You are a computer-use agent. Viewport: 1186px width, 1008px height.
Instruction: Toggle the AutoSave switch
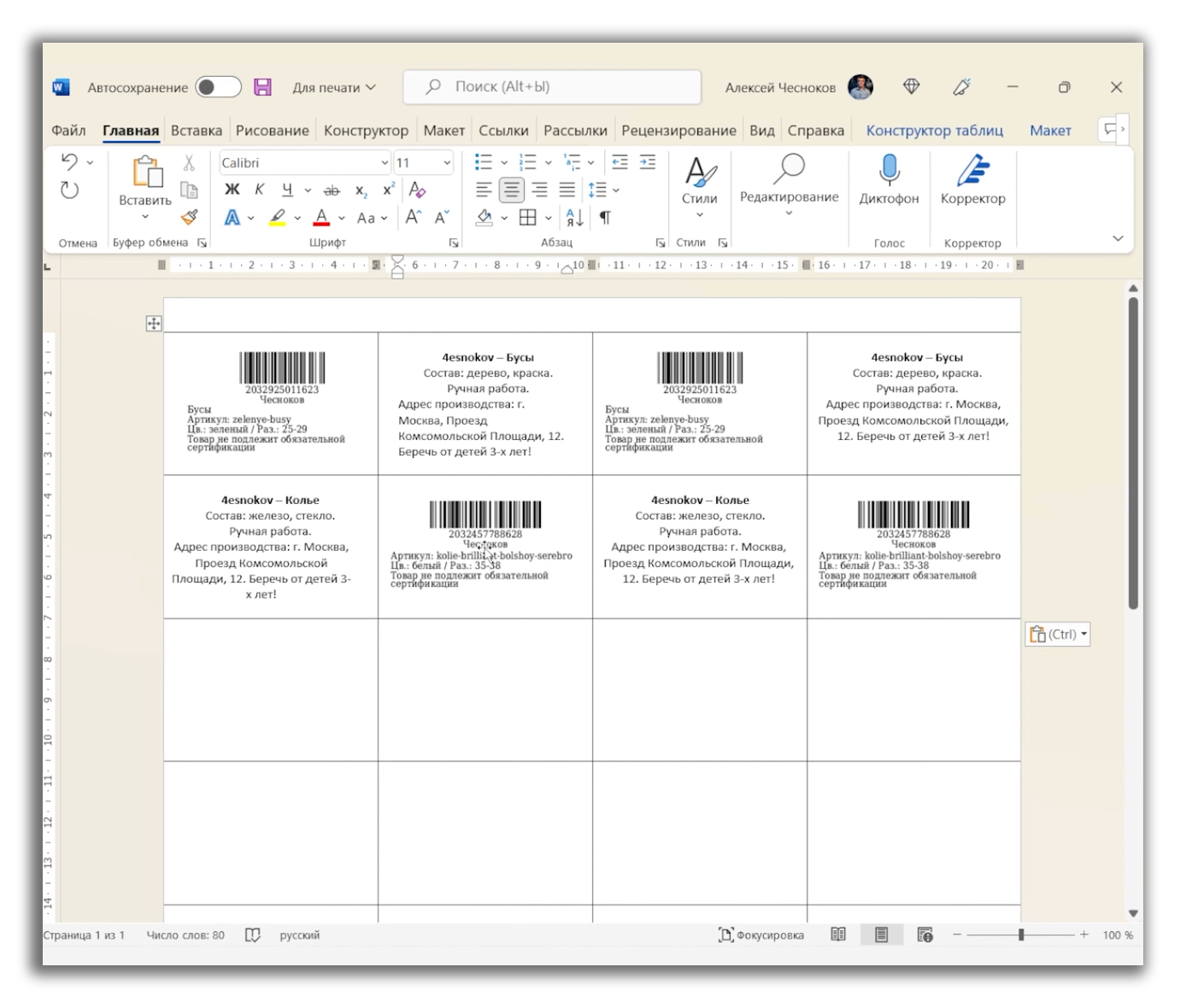218,87
